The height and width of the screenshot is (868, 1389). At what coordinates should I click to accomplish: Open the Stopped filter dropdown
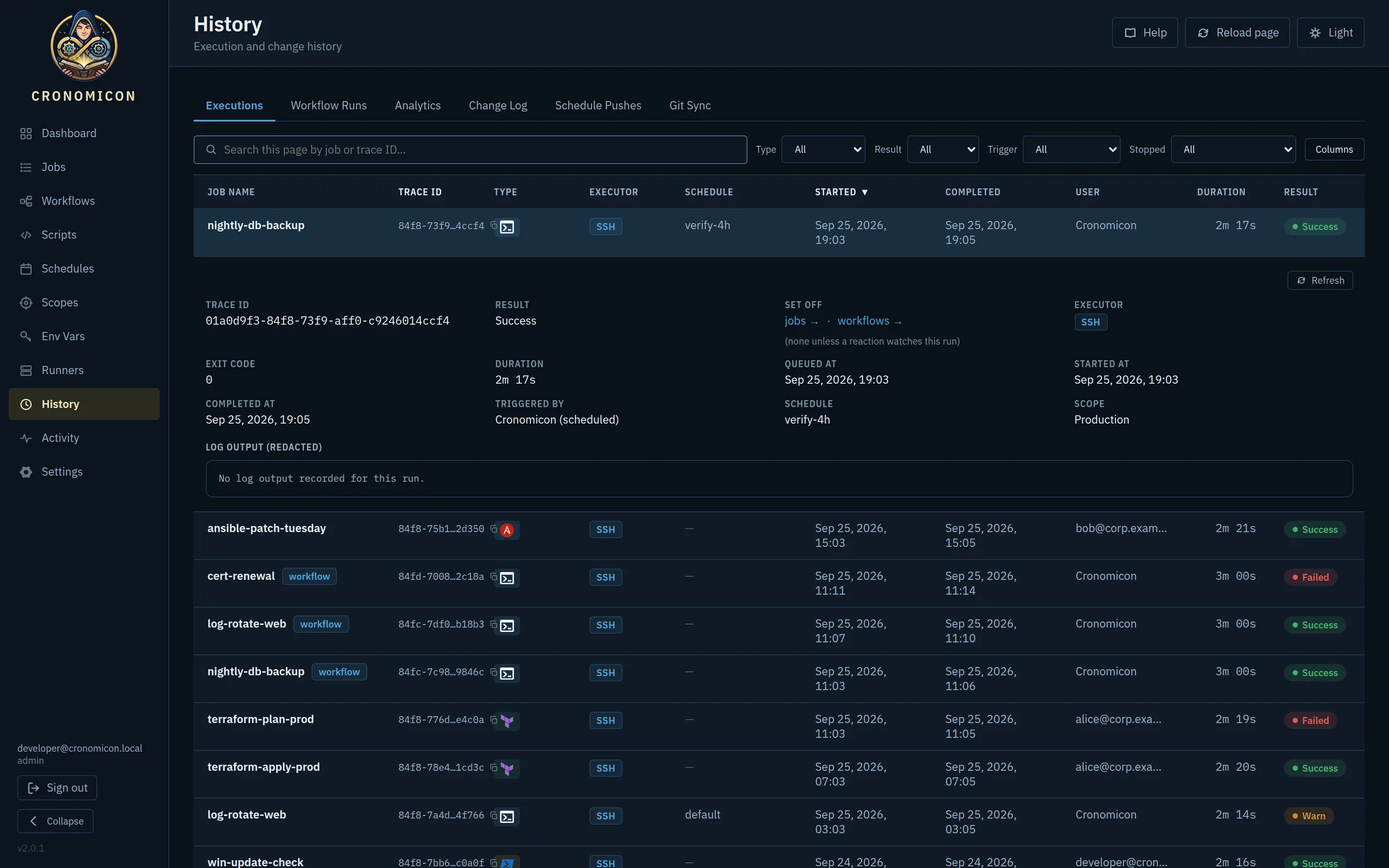click(x=1233, y=149)
